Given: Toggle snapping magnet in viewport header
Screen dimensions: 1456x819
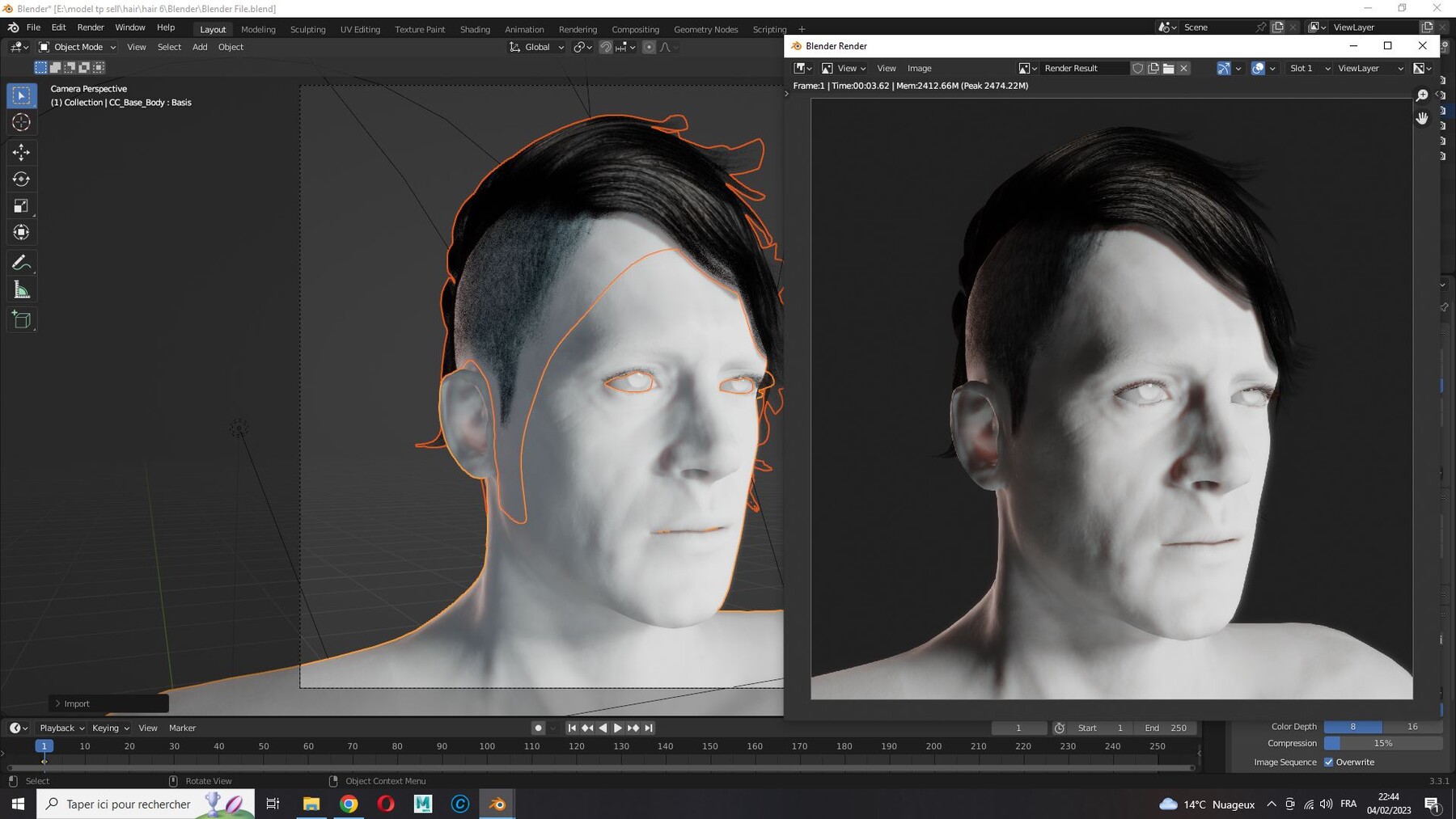Looking at the screenshot, I should (605, 48).
